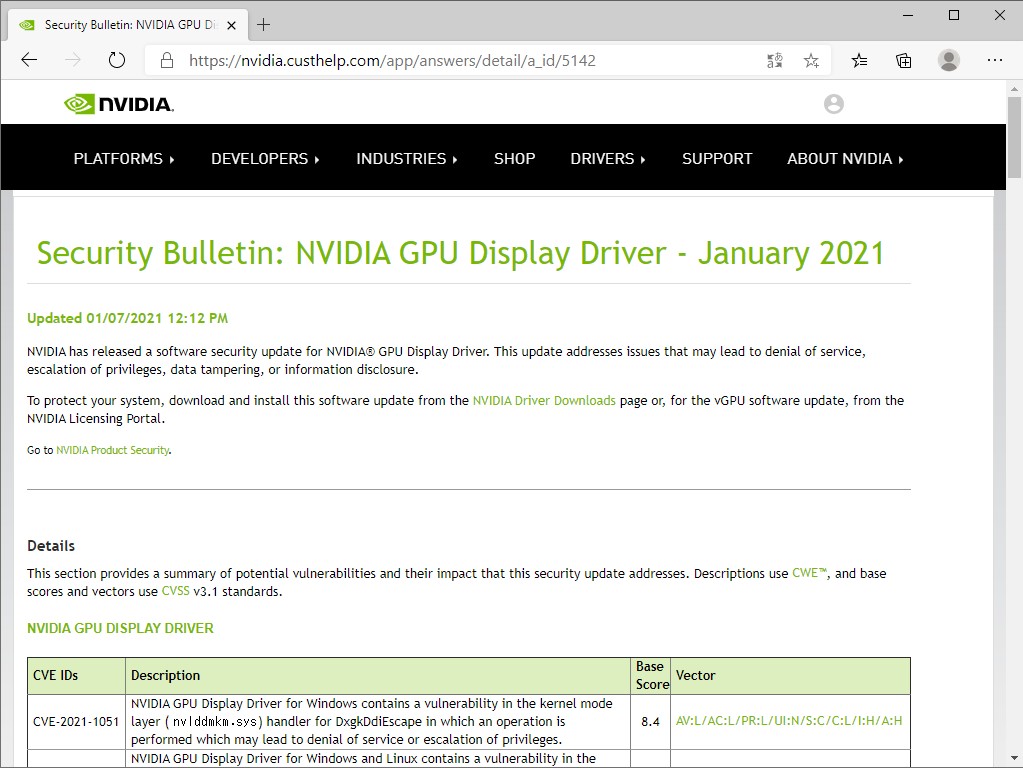Open the CWE link
This screenshot has height=768, width=1023.
point(809,573)
